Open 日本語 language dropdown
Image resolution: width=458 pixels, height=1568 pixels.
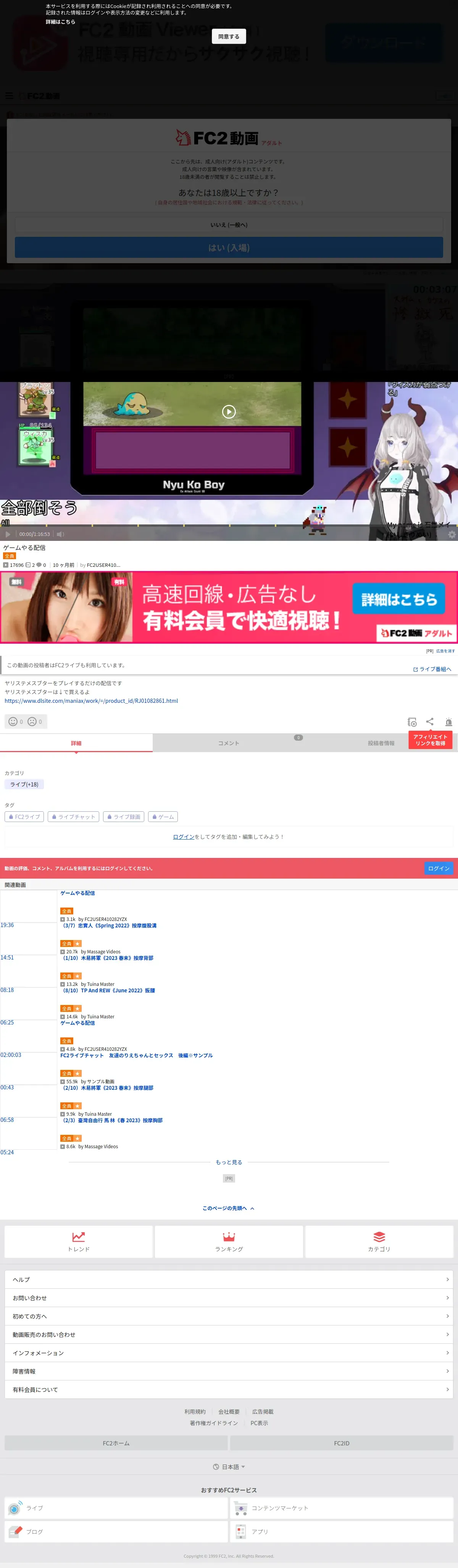click(x=229, y=1467)
